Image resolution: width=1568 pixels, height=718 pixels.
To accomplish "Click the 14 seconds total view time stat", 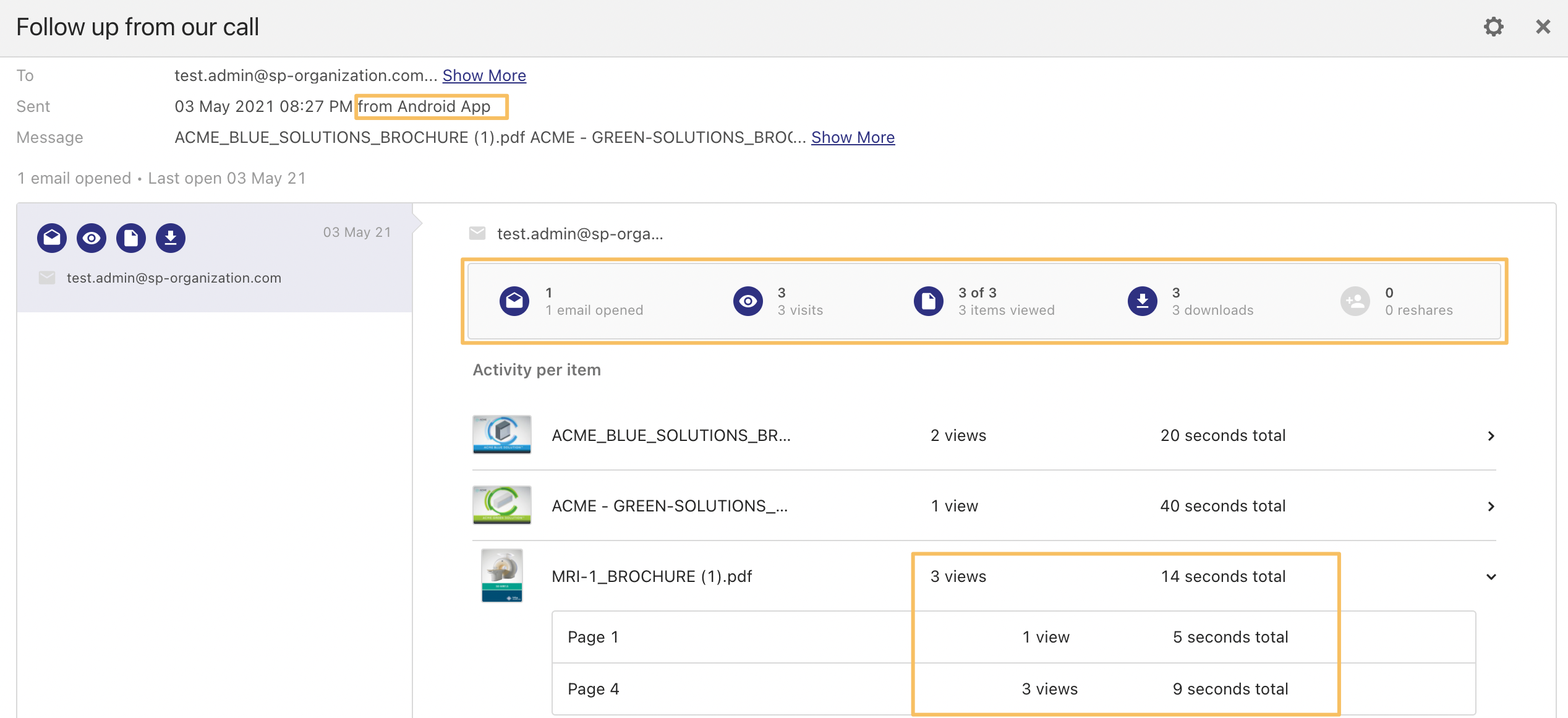I will pos(1222,576).
